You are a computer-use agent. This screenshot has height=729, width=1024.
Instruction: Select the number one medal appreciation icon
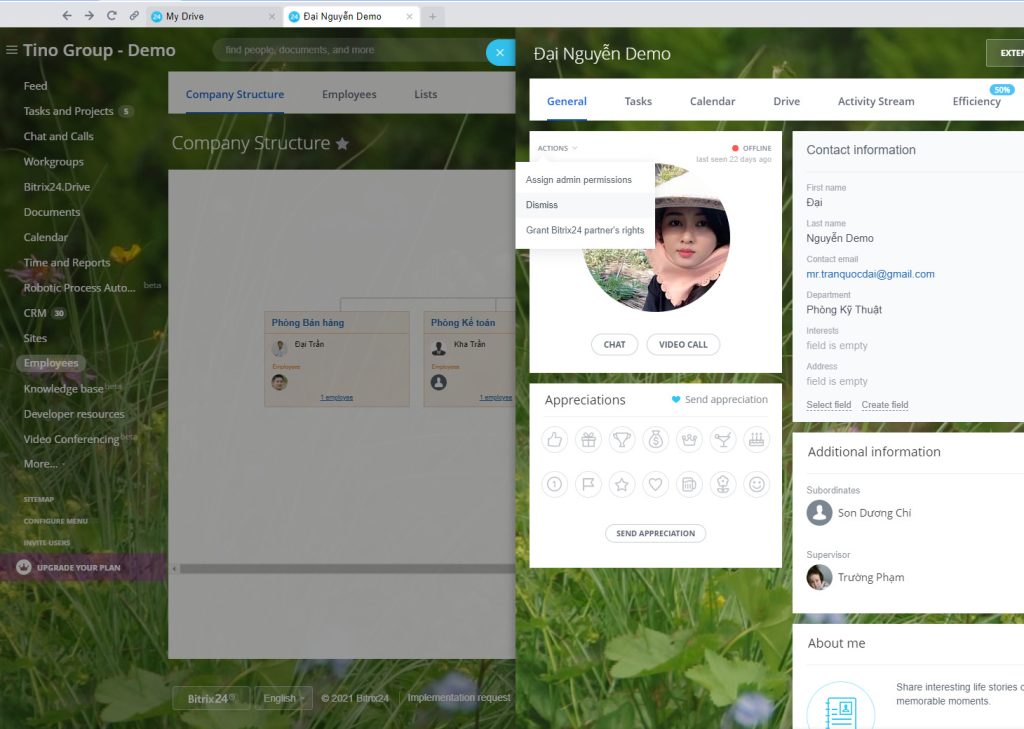(554, 484)
